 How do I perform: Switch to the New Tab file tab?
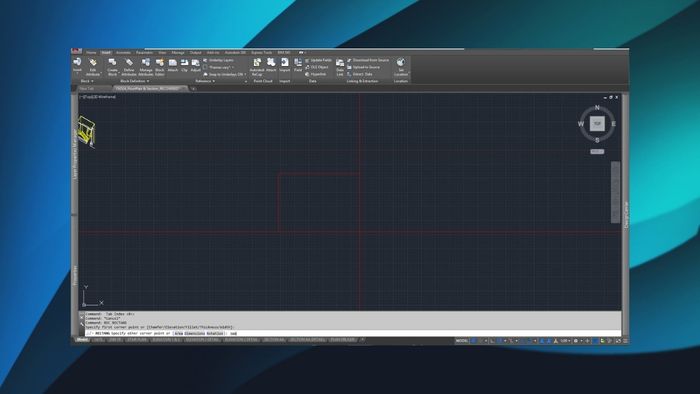click(87, 88)
